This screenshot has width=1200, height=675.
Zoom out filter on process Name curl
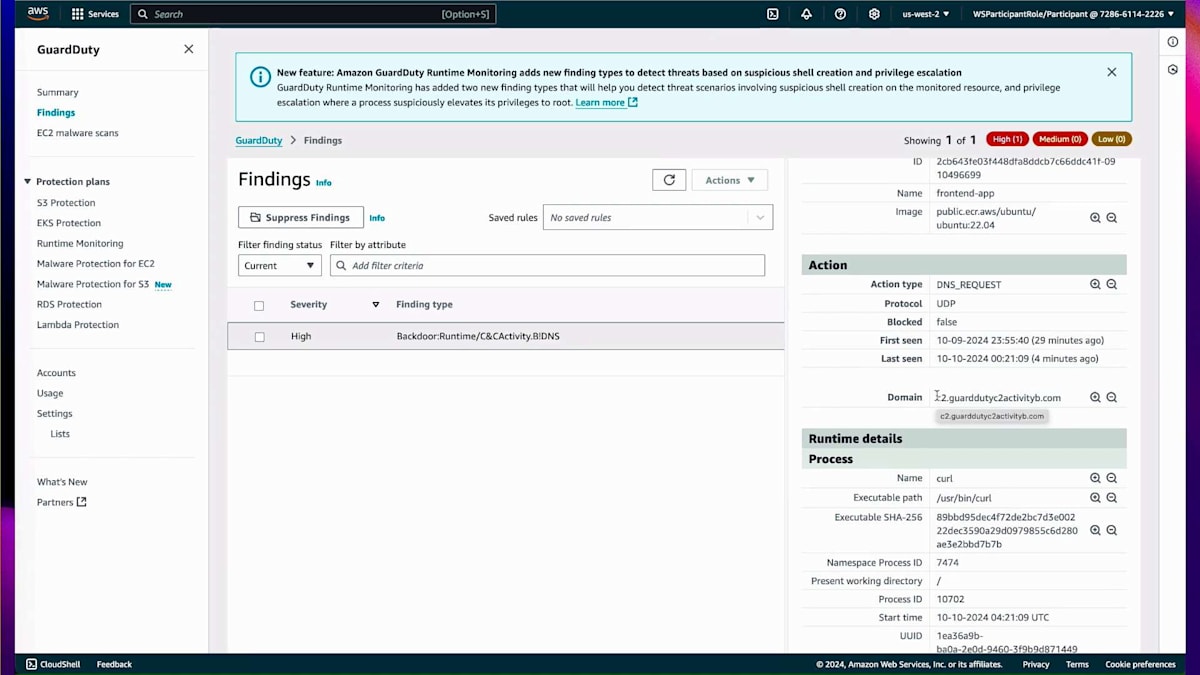tap(1111, 478)
